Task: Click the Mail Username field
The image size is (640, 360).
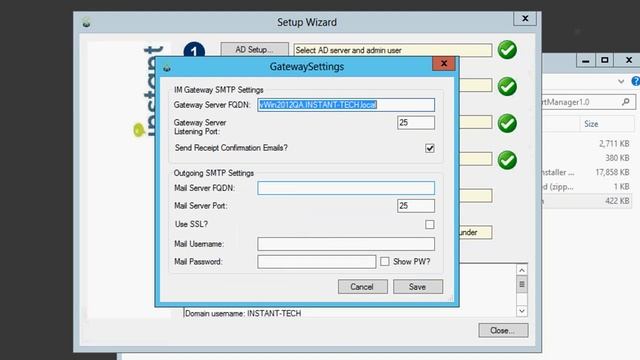Action: [x=346, y=244]
